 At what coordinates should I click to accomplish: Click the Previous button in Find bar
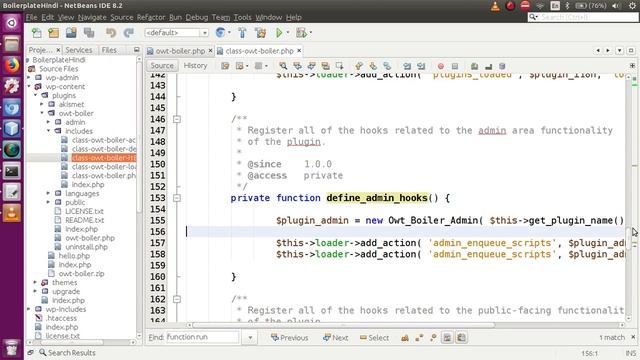[x=289, y=338]
